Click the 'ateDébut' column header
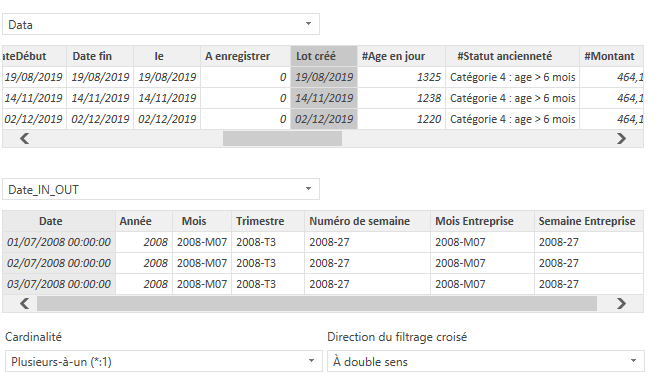Image resolution: width=661 pixels, height=380 pixels. pos(34,56)
